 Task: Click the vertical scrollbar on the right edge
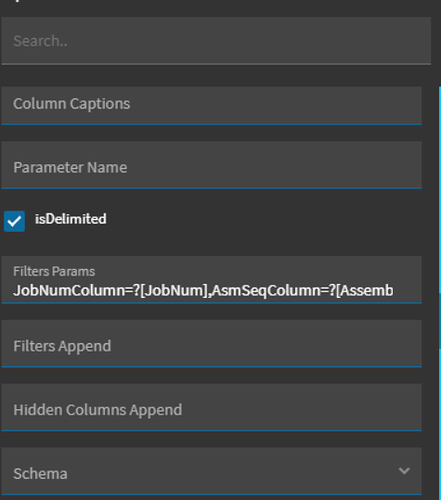[x=440, y=293]
